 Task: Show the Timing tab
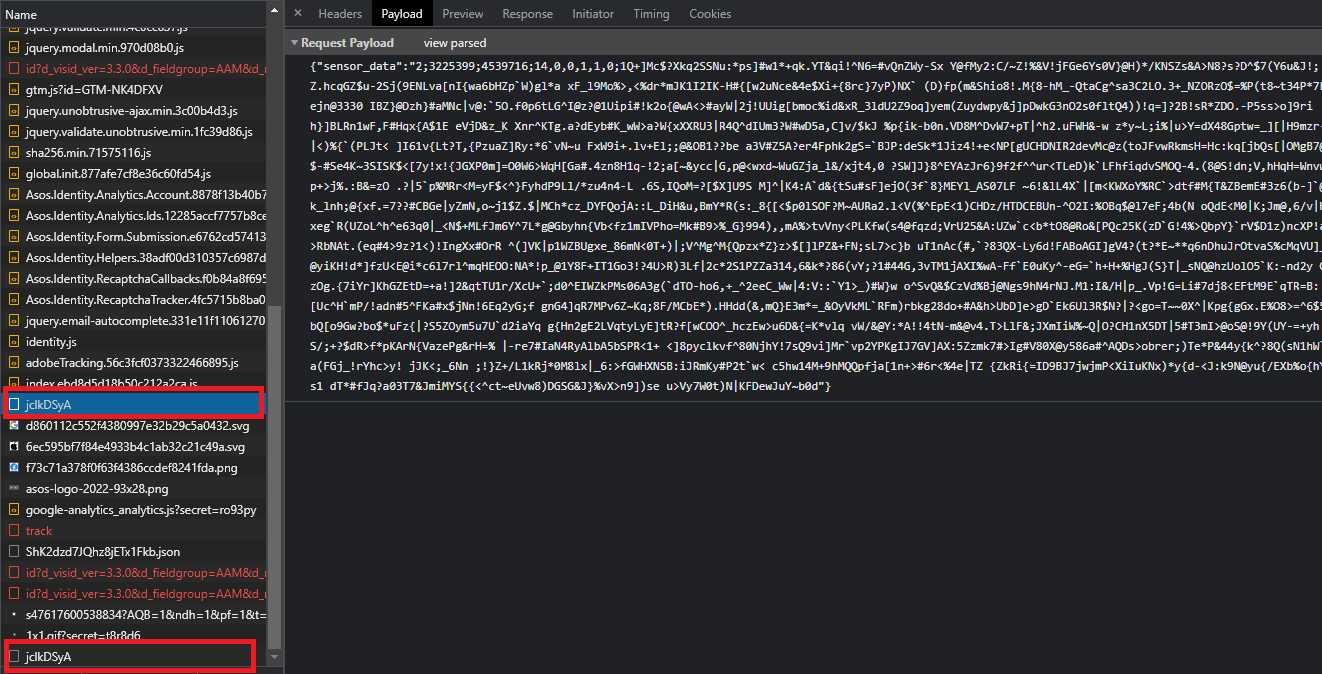tap(651, 14)
